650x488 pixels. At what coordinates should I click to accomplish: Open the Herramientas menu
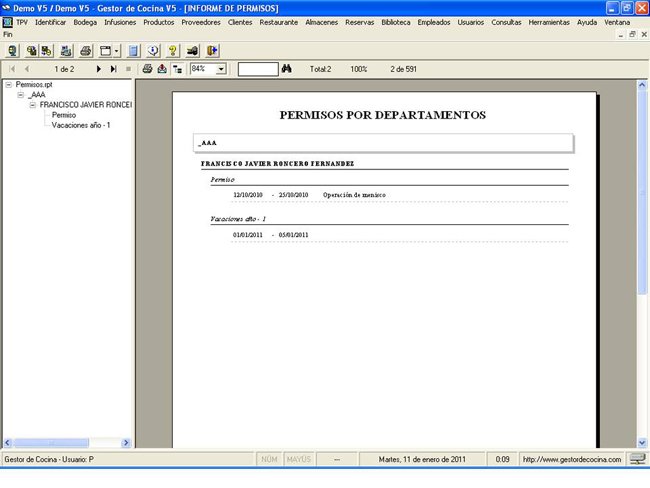coord(549,22)
